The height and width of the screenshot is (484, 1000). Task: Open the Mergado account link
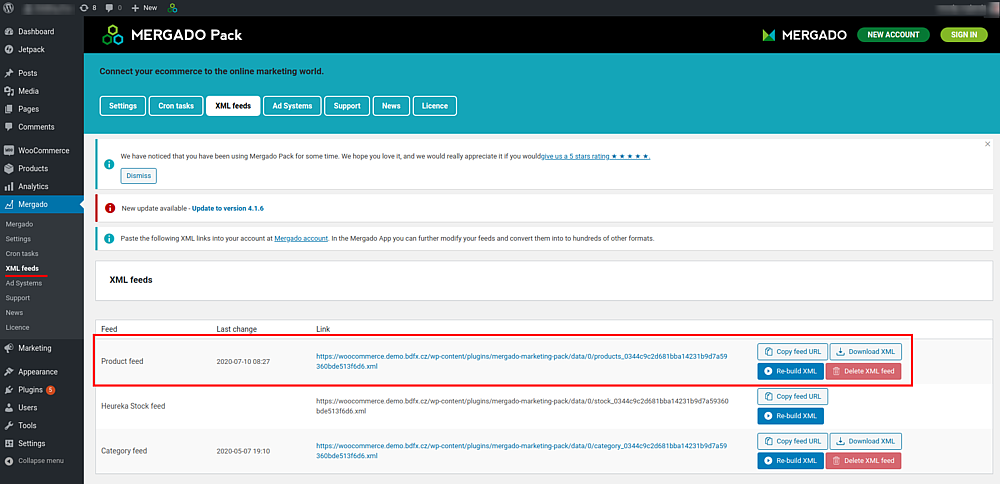(301, 238)
